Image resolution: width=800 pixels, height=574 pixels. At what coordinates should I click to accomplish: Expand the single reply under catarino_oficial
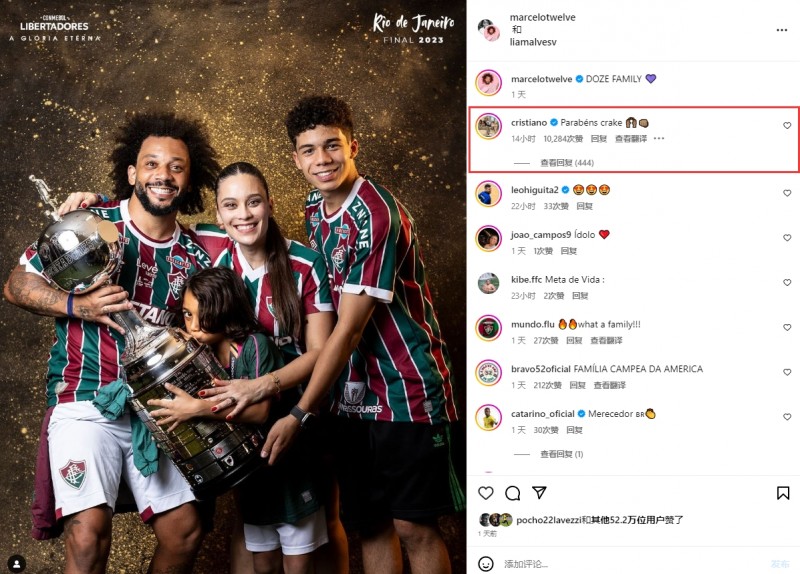coord(562,454)
